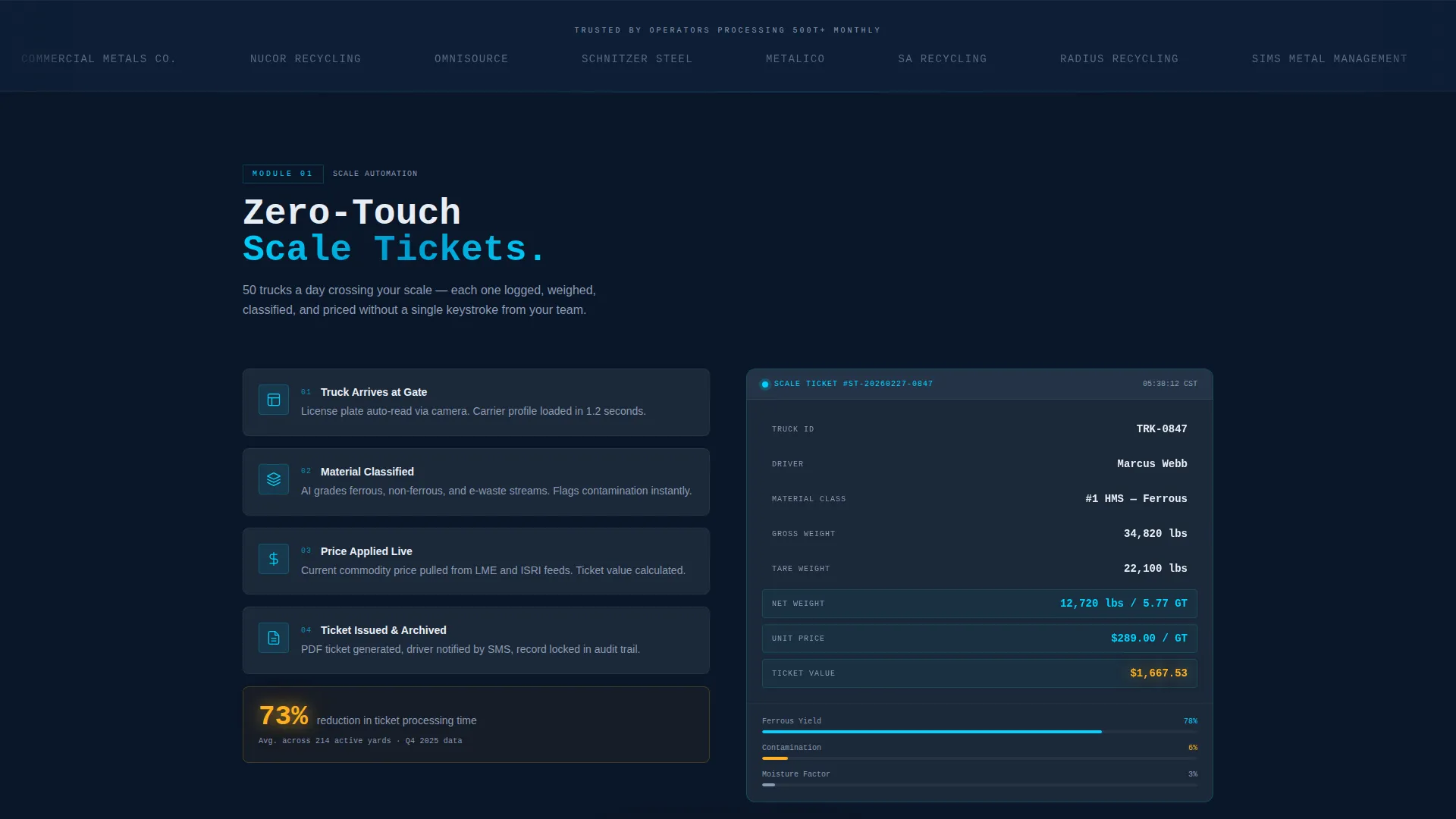1456x819 pixels.
Task: Click the AI grades ferrous description
Action: click(496, 491)
